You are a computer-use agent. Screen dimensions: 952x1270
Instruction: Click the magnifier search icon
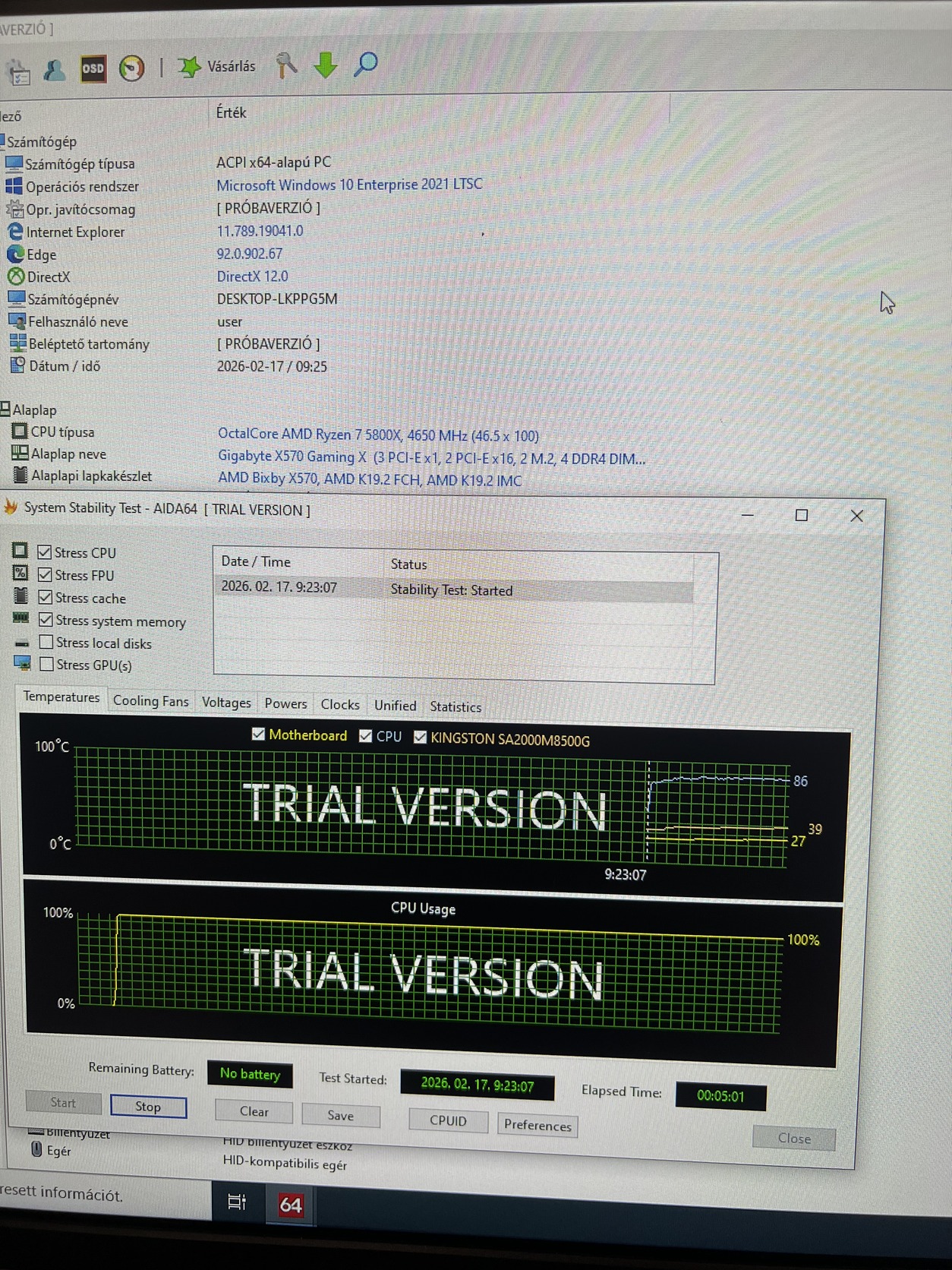[366, 64]
